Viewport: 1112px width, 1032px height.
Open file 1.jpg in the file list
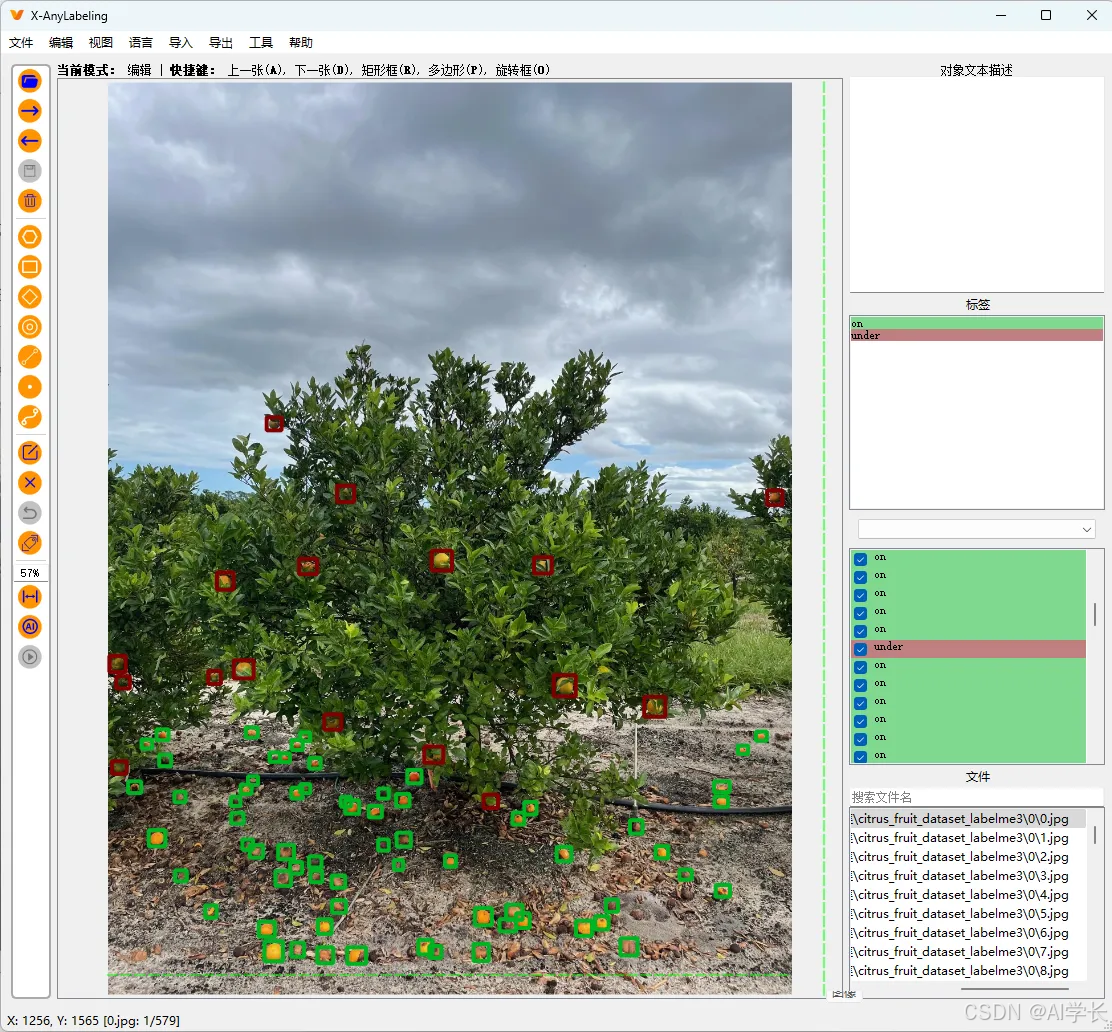coord(967,838)
